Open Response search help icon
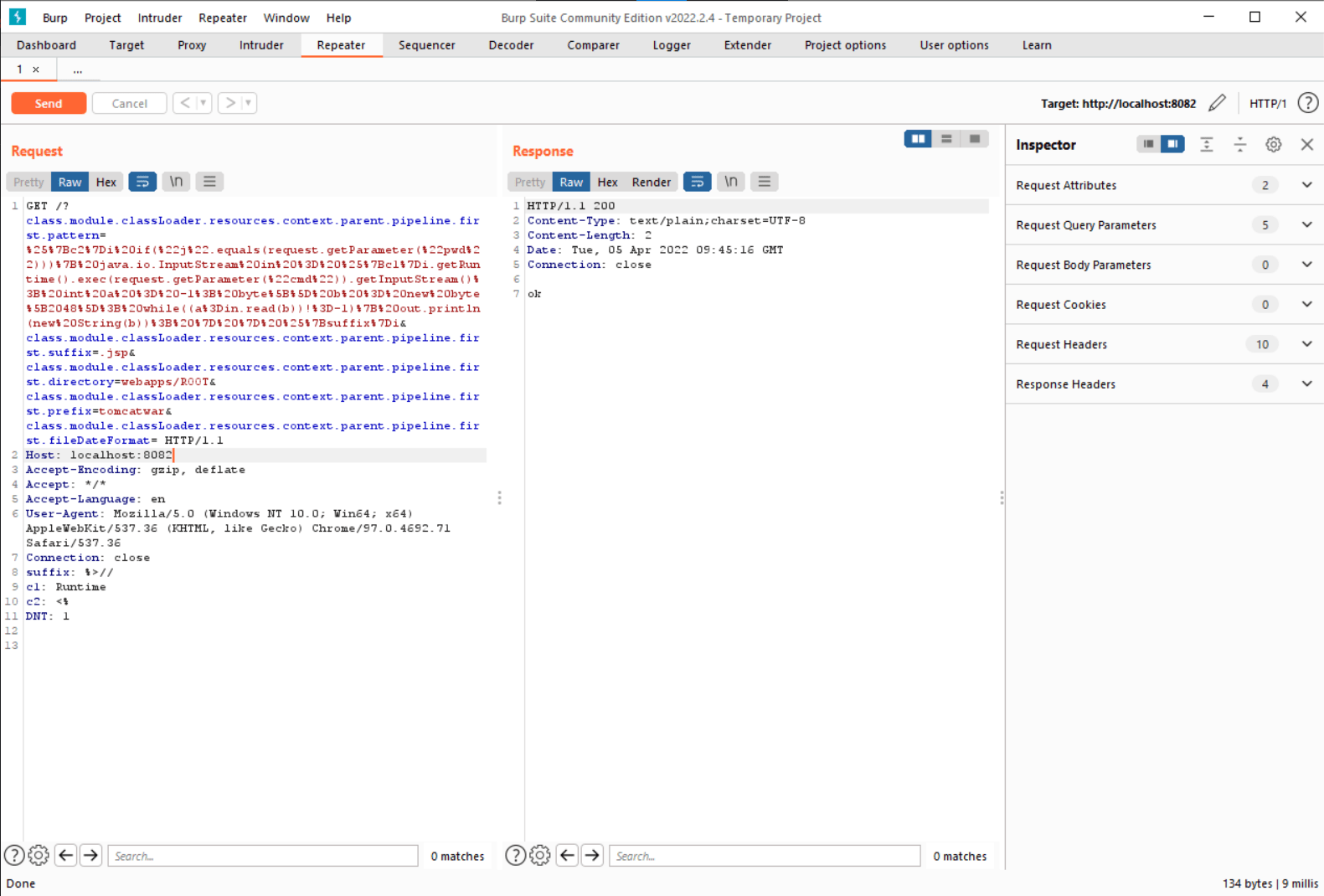Viewport: 1324px width, 896px height. point(516,855)
